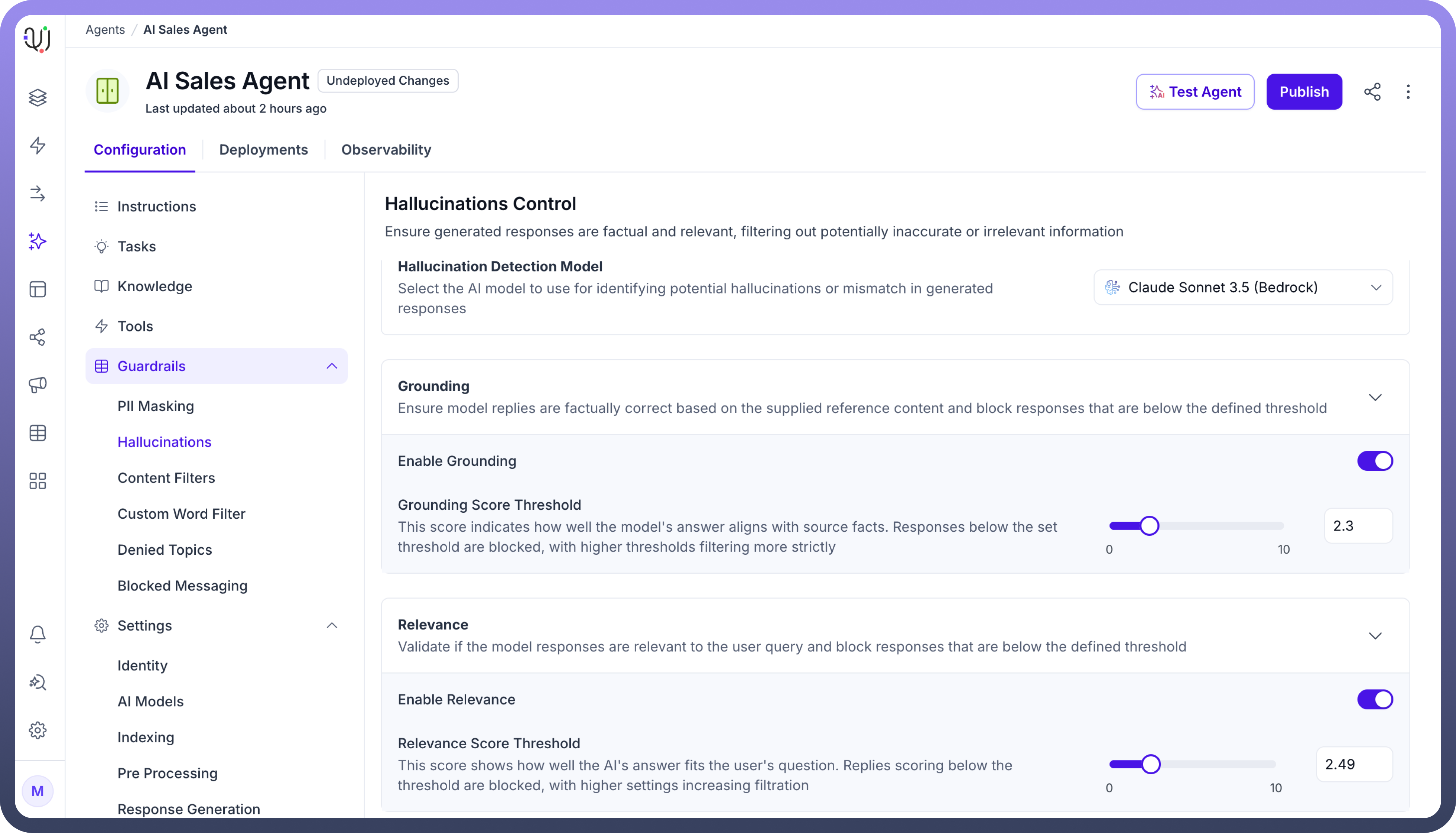Screen dimensions: 1456x833
Task: Click the share icon next to Publish
Action: click(1372, 91)
